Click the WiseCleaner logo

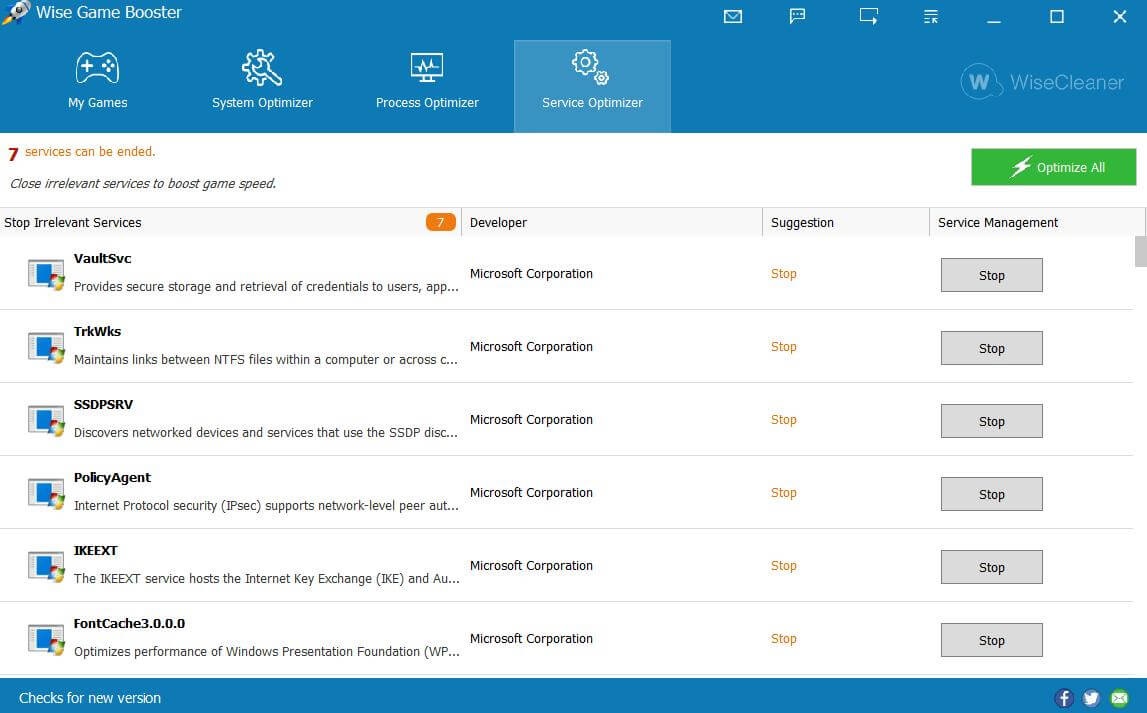1042,82
